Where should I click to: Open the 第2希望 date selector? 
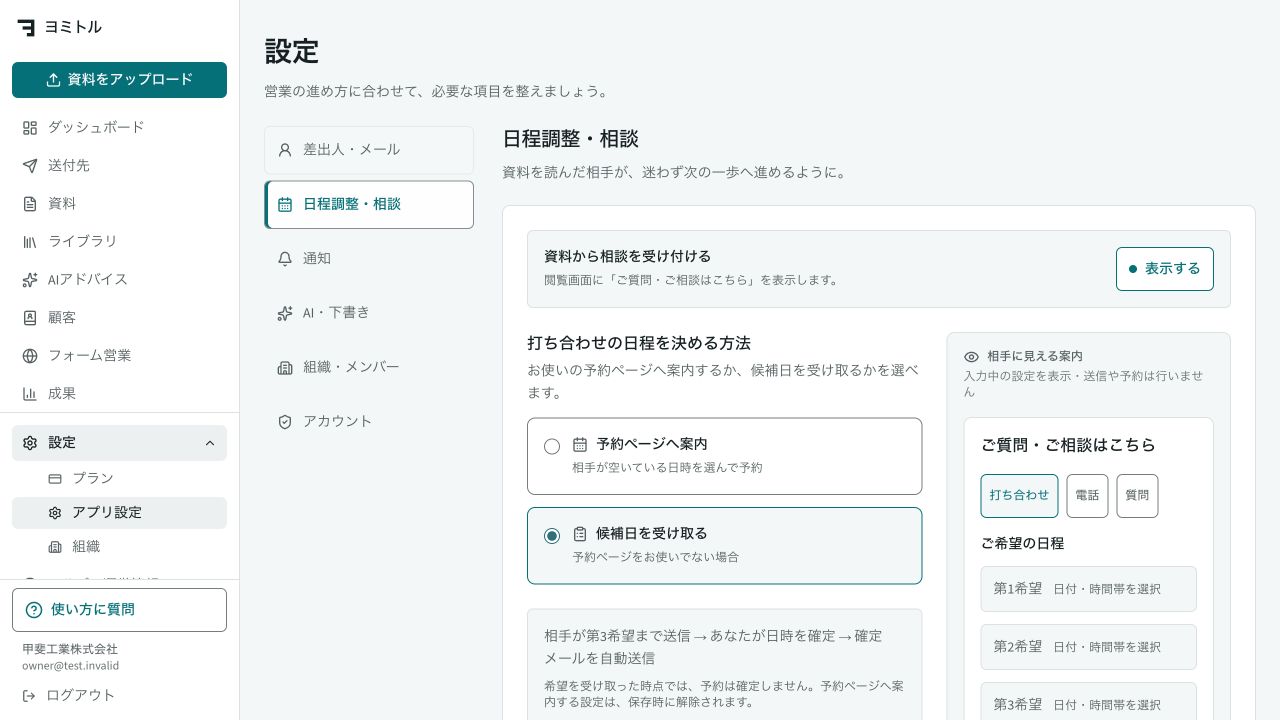pyautogui.click(x=1089, y=647)
